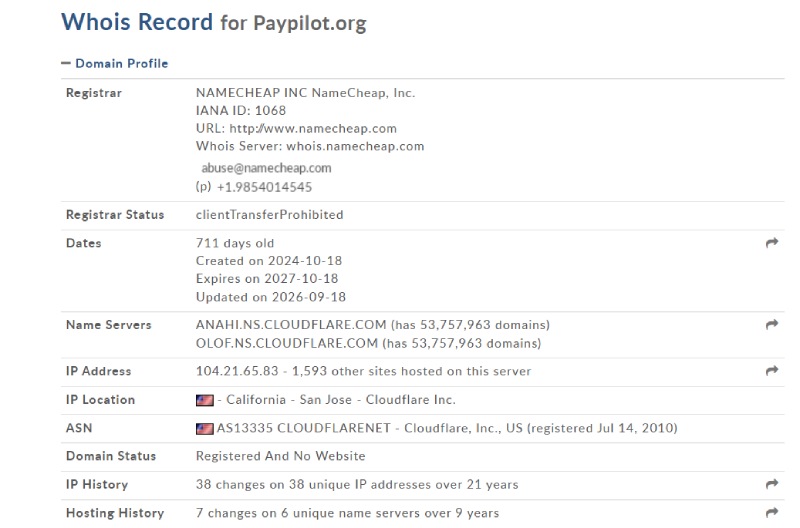Click '7 changes on 6 unique name servers'

click(x=316, y=513)
